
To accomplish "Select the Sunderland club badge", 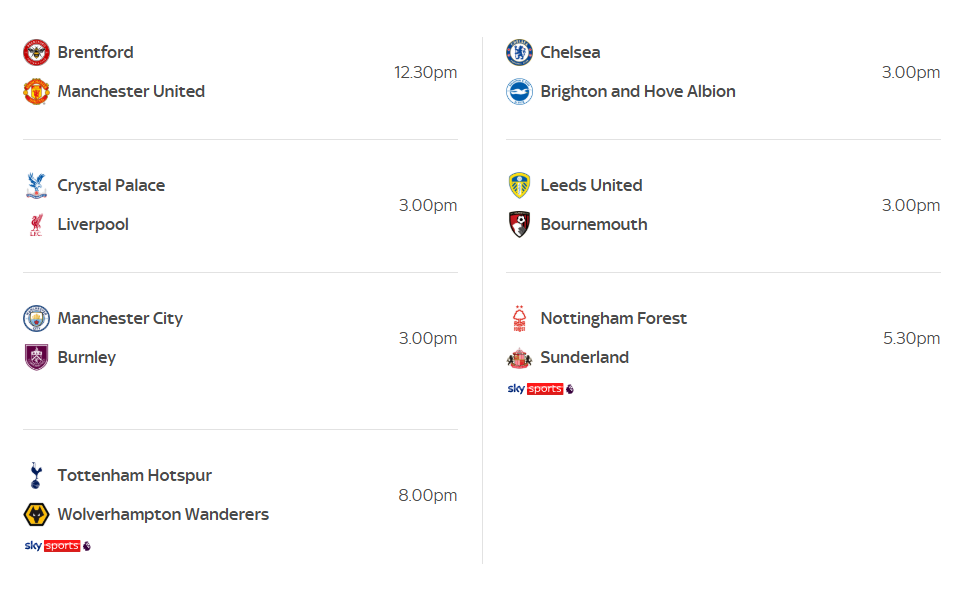I will [x=519, y=357].
